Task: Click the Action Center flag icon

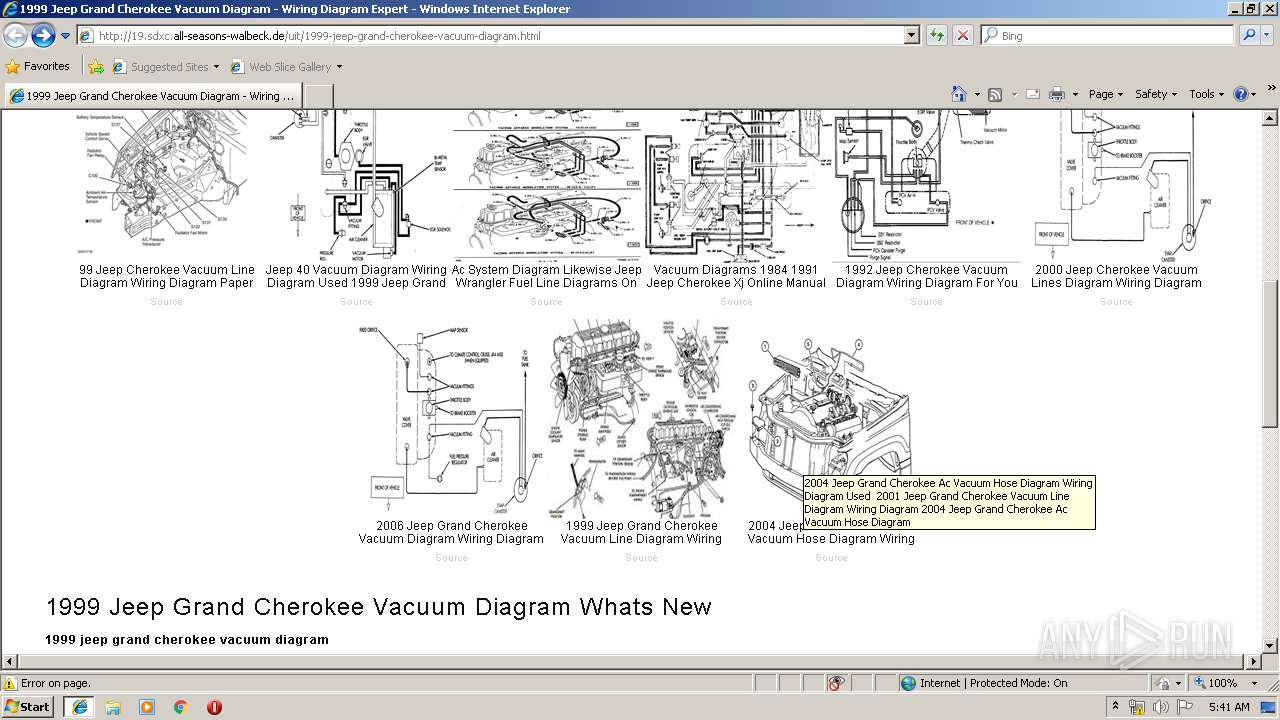Action: click(x=1185, y=707)
